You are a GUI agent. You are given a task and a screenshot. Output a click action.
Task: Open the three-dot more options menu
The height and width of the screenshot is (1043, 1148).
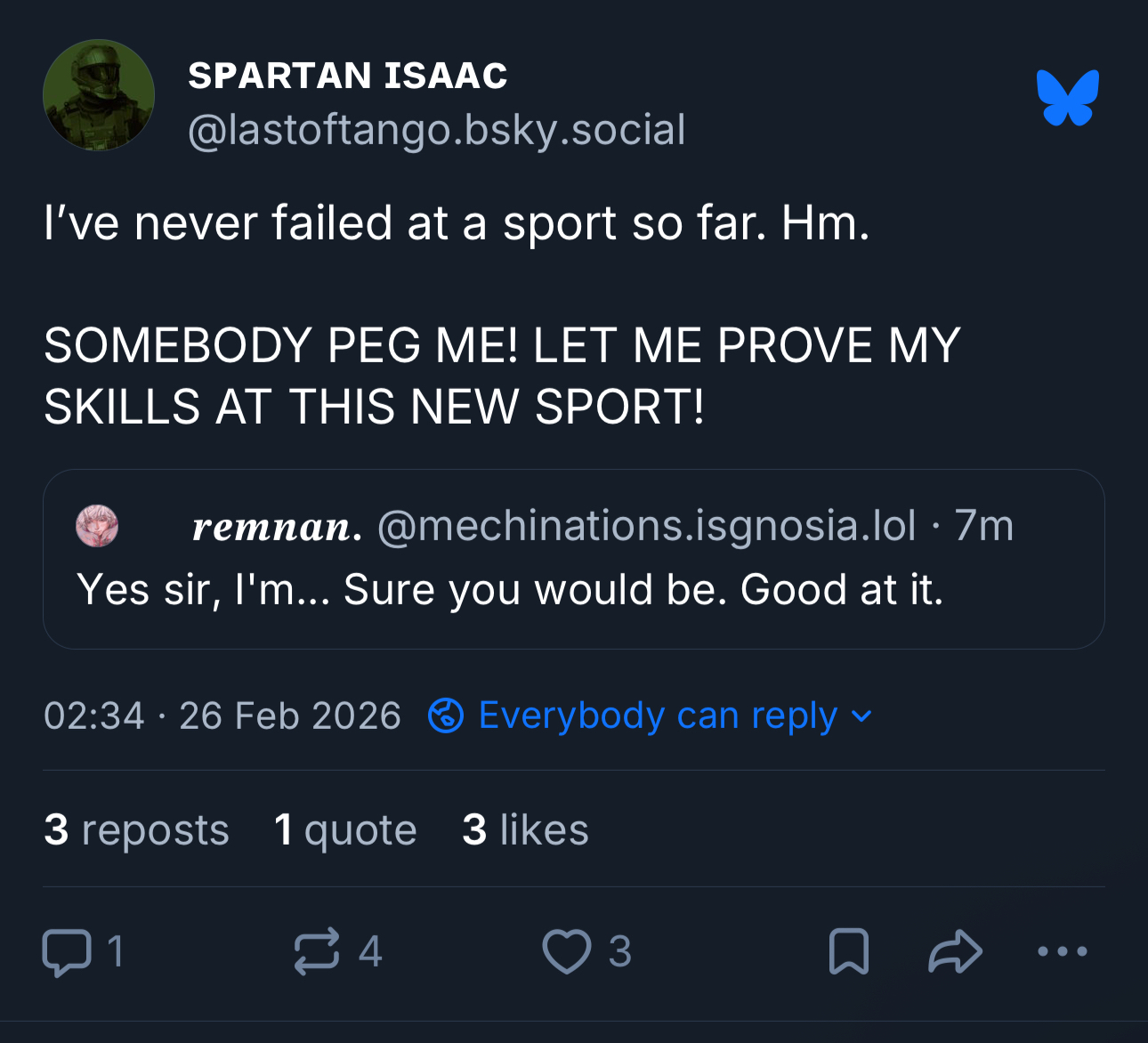click(1063, 951)
